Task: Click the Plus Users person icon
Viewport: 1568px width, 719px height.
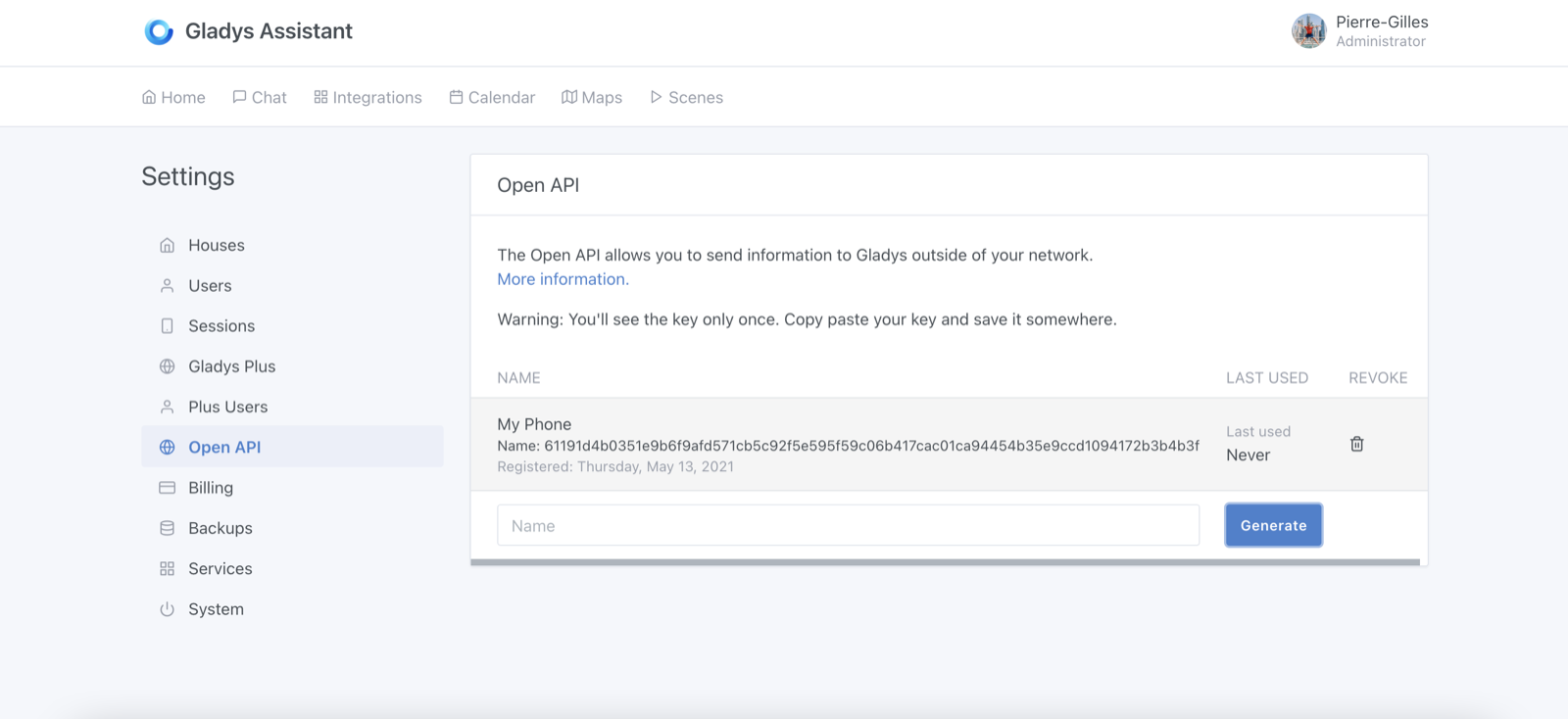Action: (168, 407)
